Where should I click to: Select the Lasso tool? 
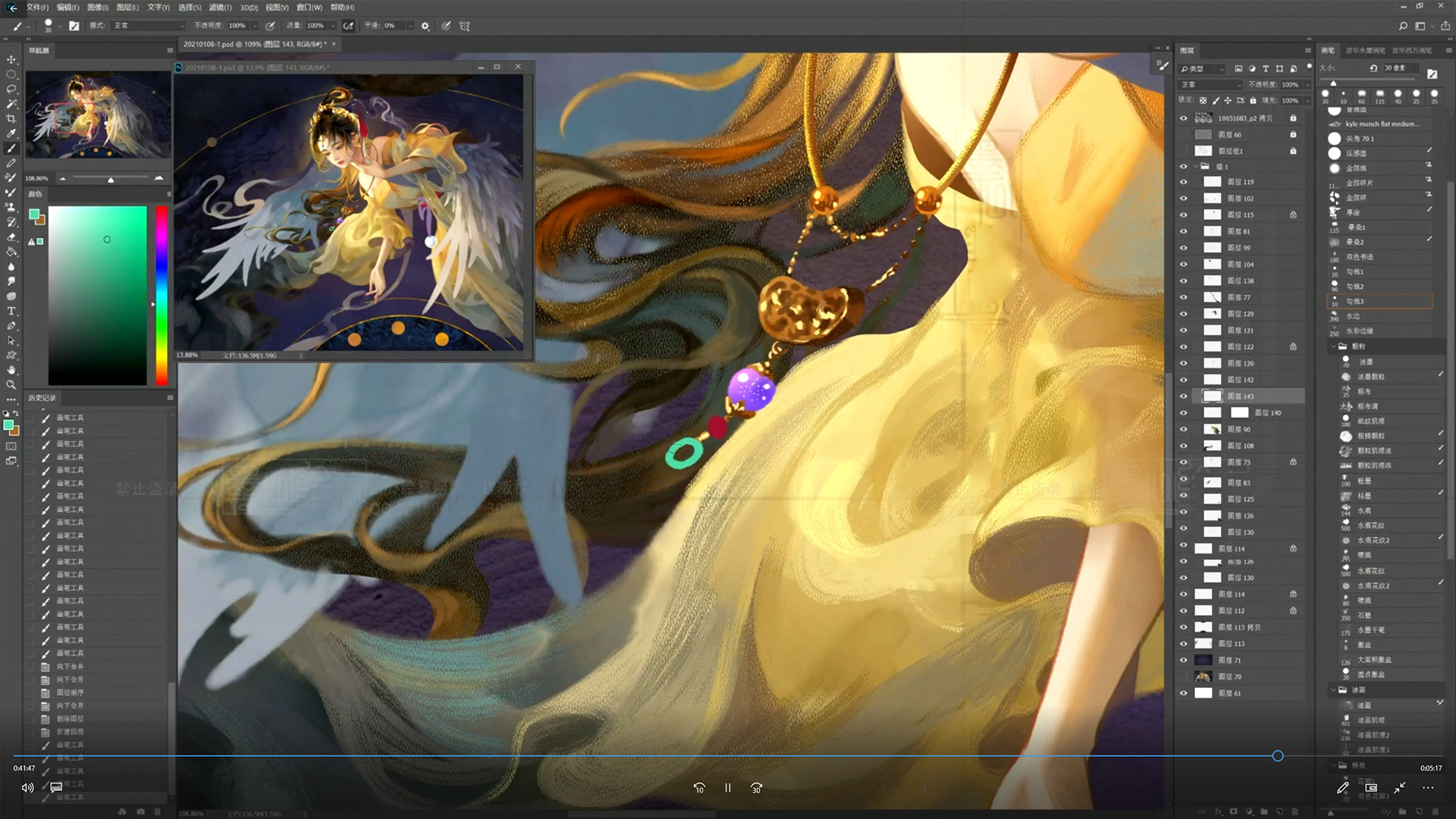[11, 89]
